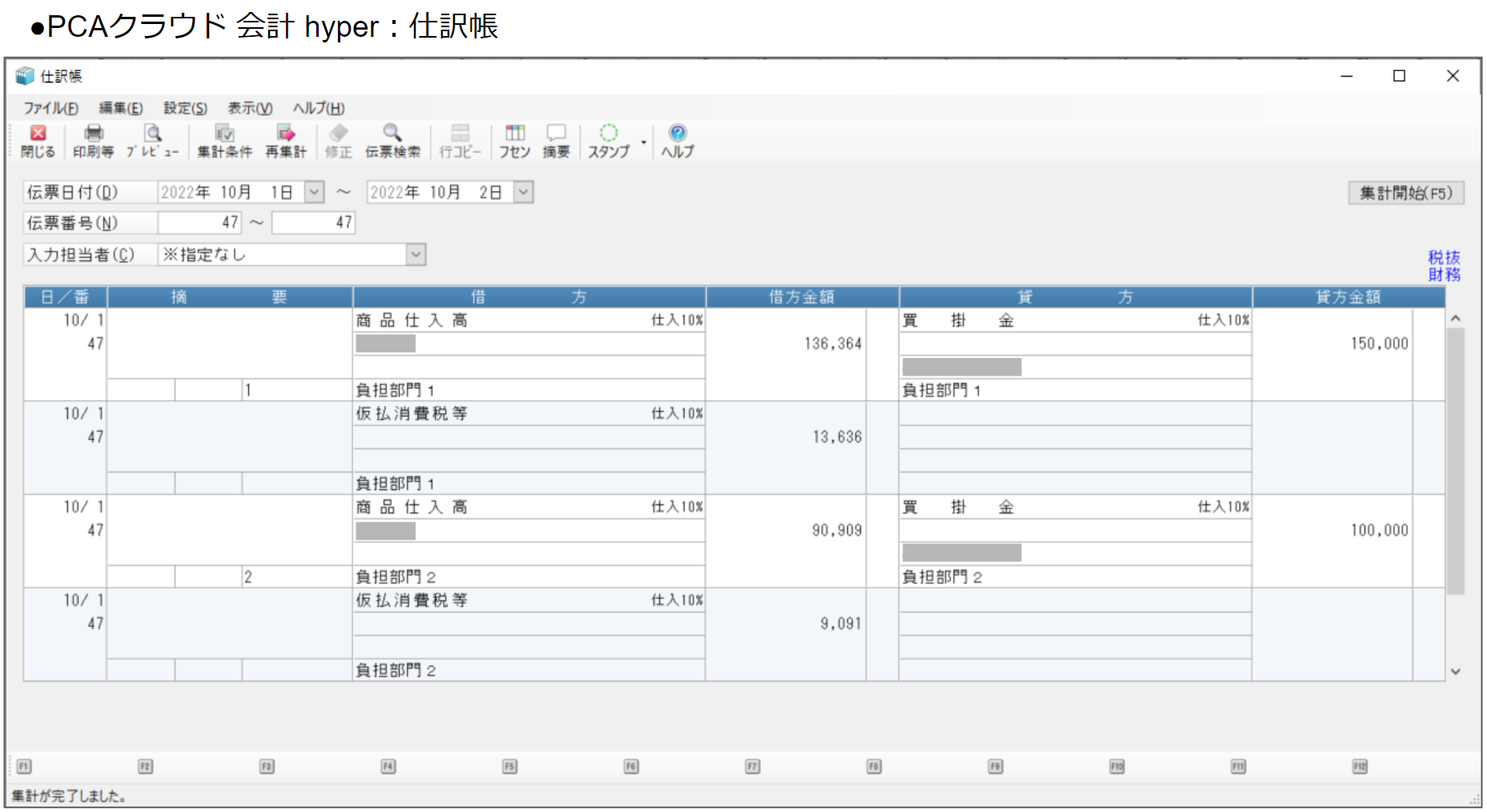Click the フセン sticky note icon
1487x812 pixels.
point(515,141)
